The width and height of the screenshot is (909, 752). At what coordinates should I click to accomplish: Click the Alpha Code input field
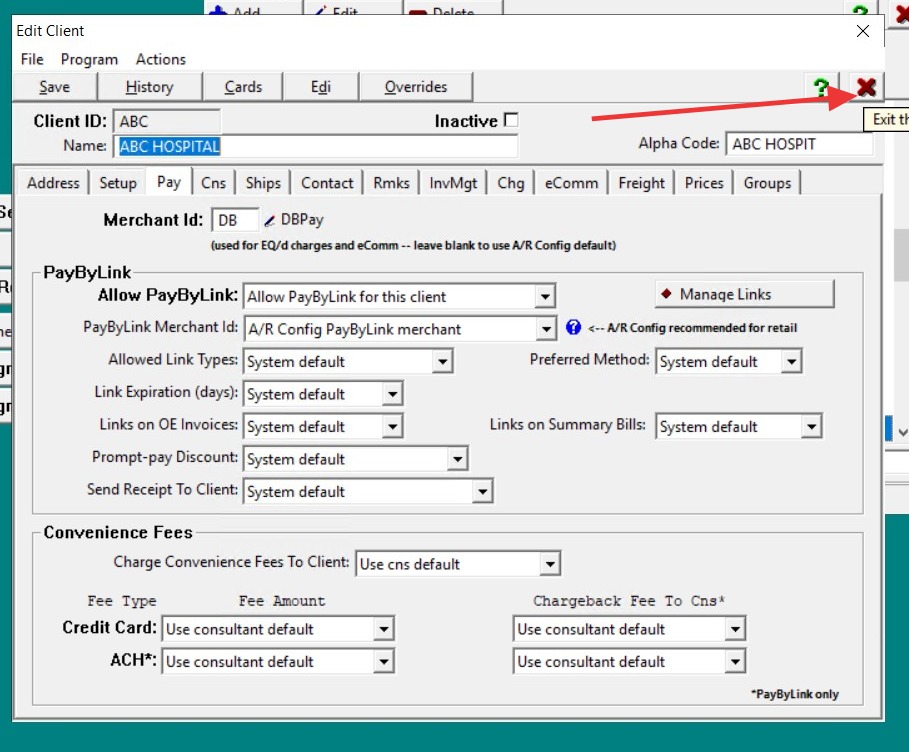tap(799, 144)
